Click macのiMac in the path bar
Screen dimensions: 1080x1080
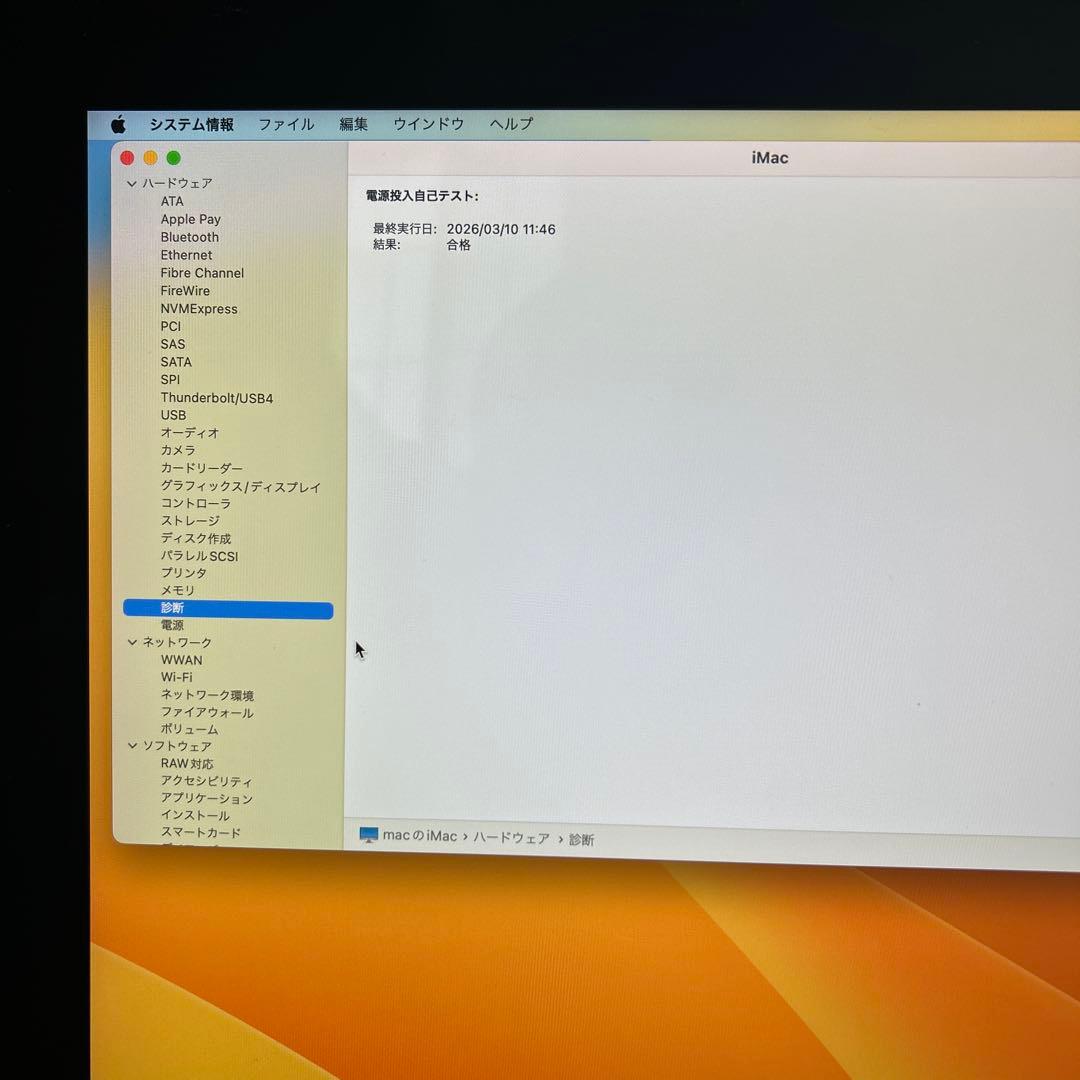[x=420, y=836]
